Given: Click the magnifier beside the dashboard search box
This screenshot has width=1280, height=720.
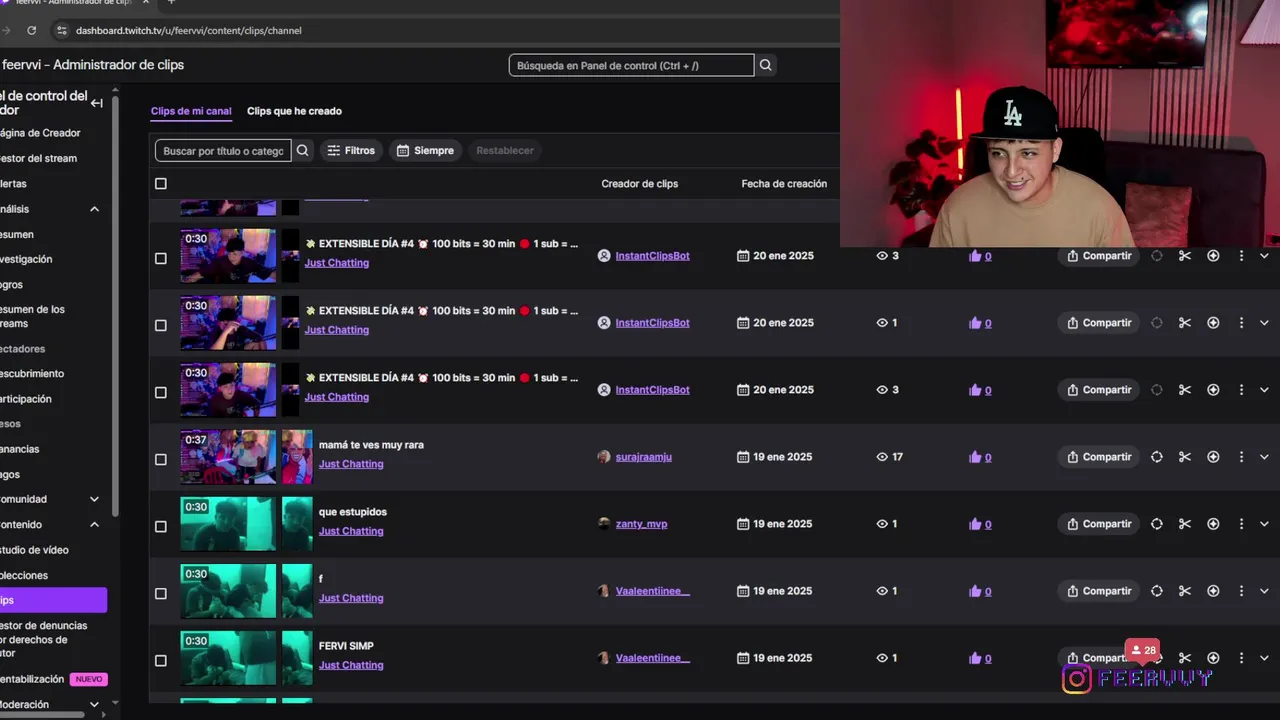Looking at the screenshot, I should (765, 65).
